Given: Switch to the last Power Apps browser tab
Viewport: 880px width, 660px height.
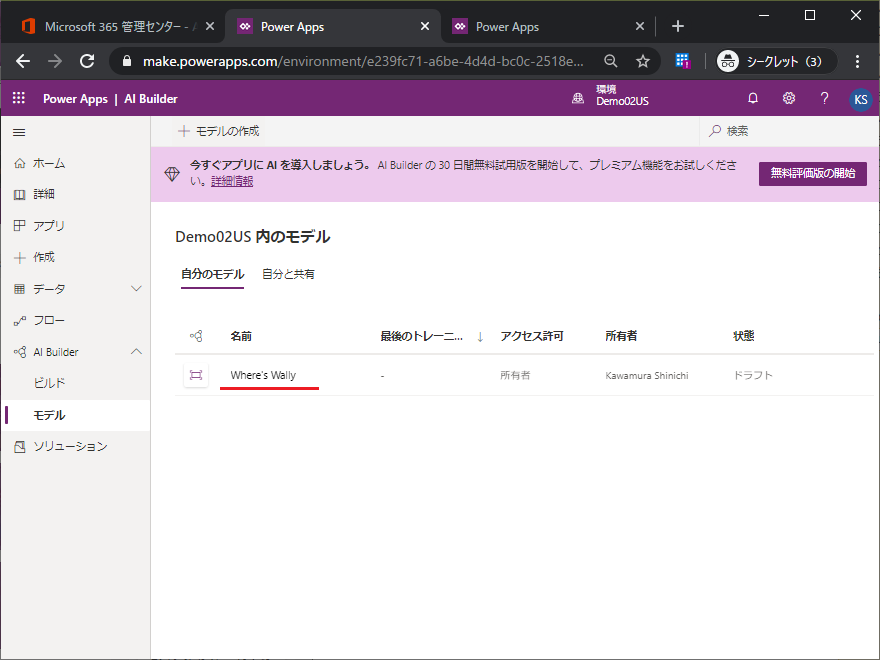Looking at the screenshot, I should [x=547, y=26].
